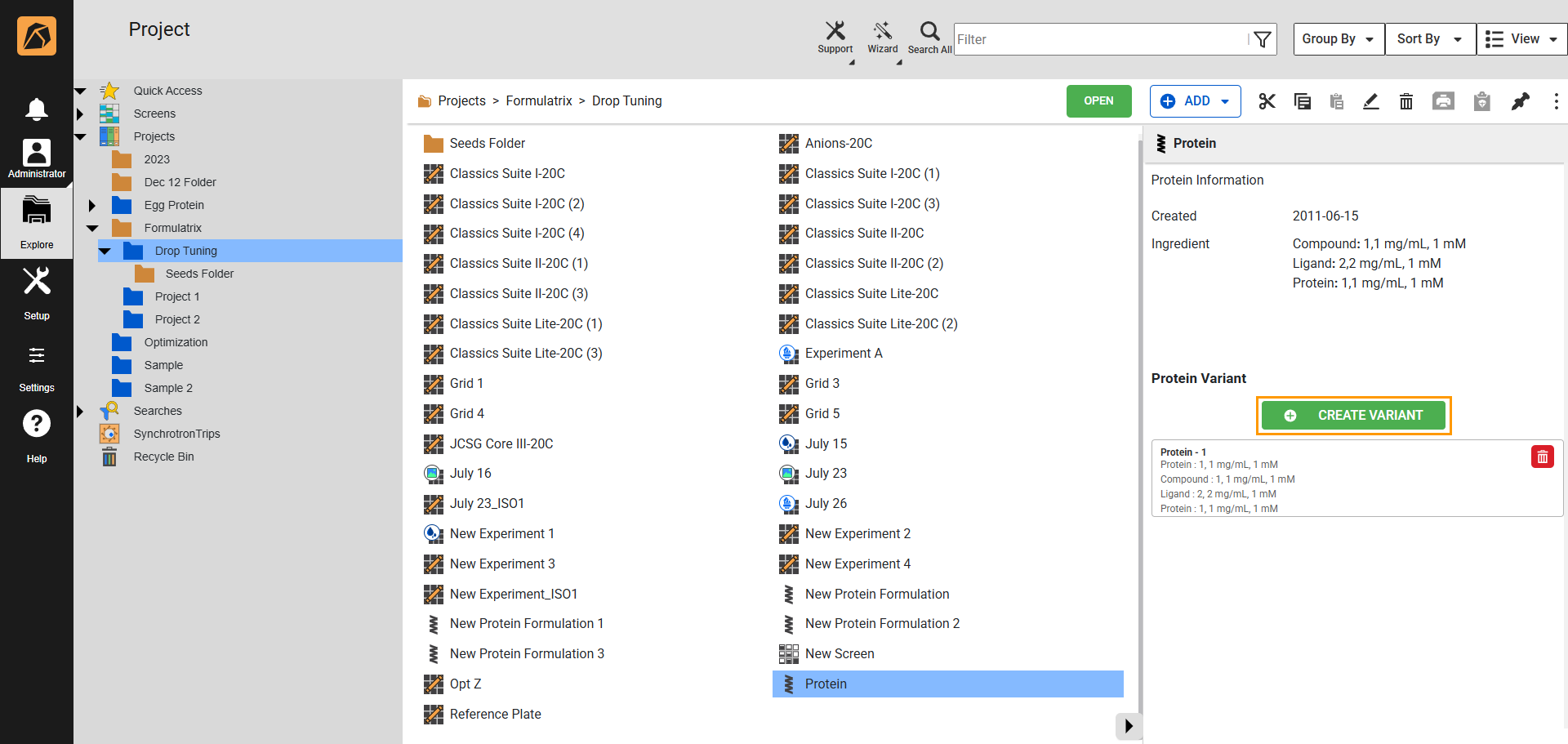This screenshot has height=744, width=1568.
Task: Go to Projects breadcrumb
Action: click(461, 101)
